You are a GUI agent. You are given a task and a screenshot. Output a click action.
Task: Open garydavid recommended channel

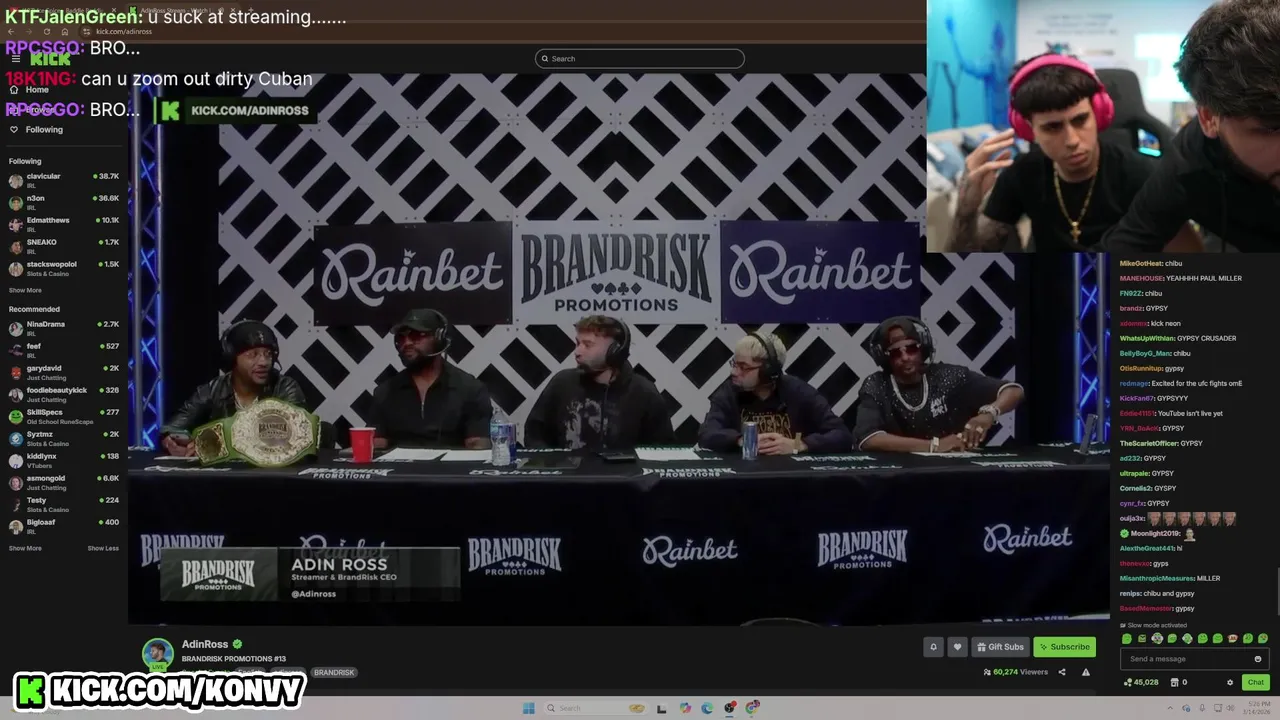(x=64, y=372)
